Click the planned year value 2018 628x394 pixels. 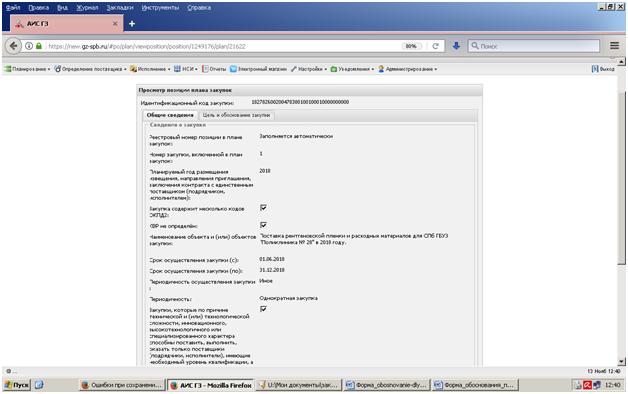[265, 171]
